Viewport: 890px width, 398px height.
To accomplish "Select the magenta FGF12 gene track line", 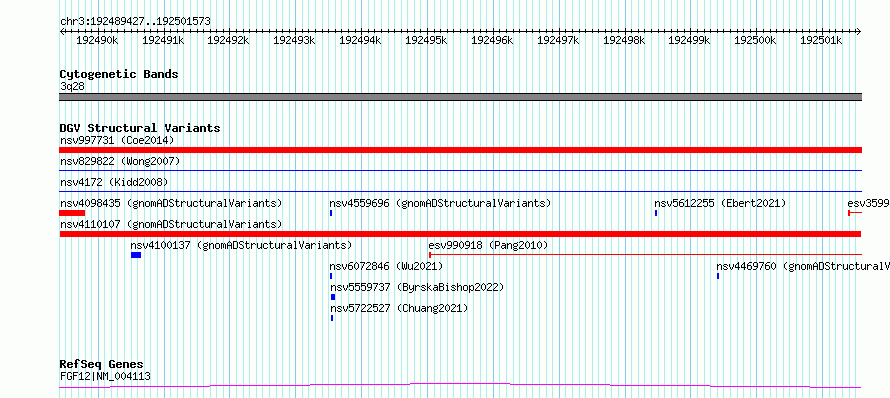I will point(460,386).
